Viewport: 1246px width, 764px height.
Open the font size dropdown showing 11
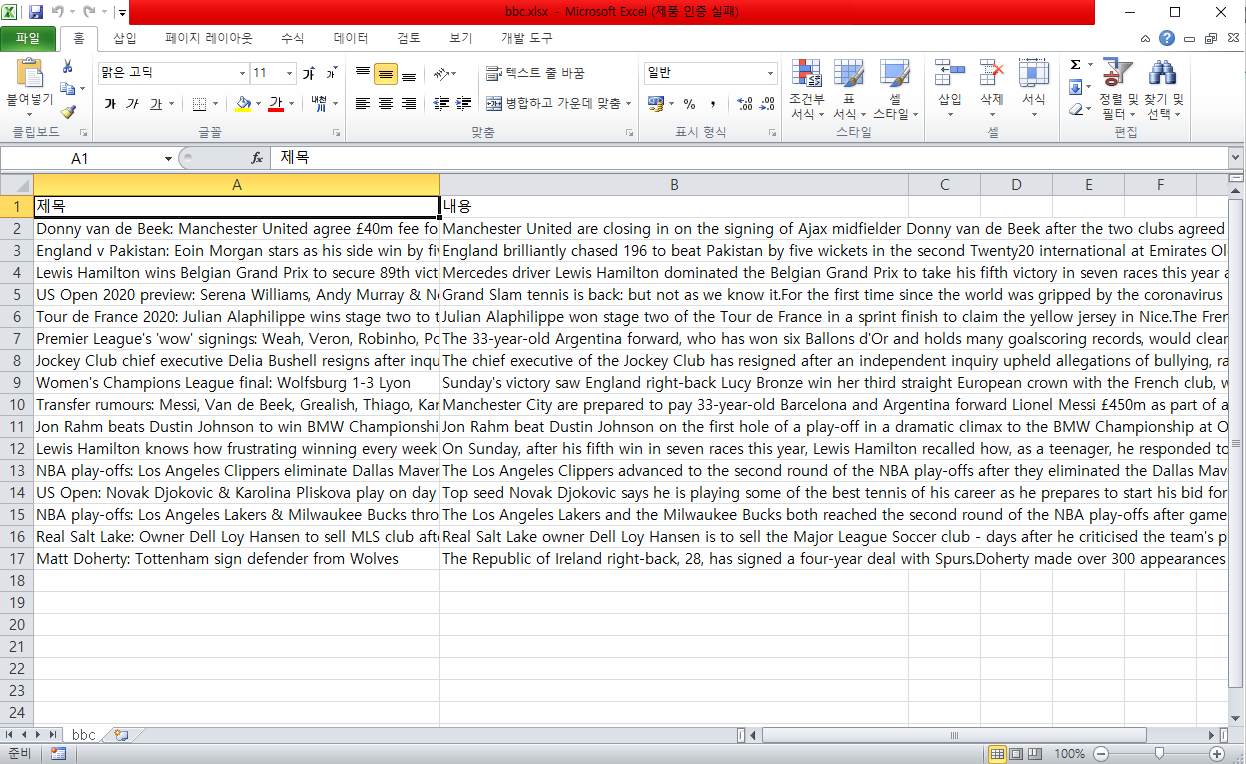[x=290, y=73]
